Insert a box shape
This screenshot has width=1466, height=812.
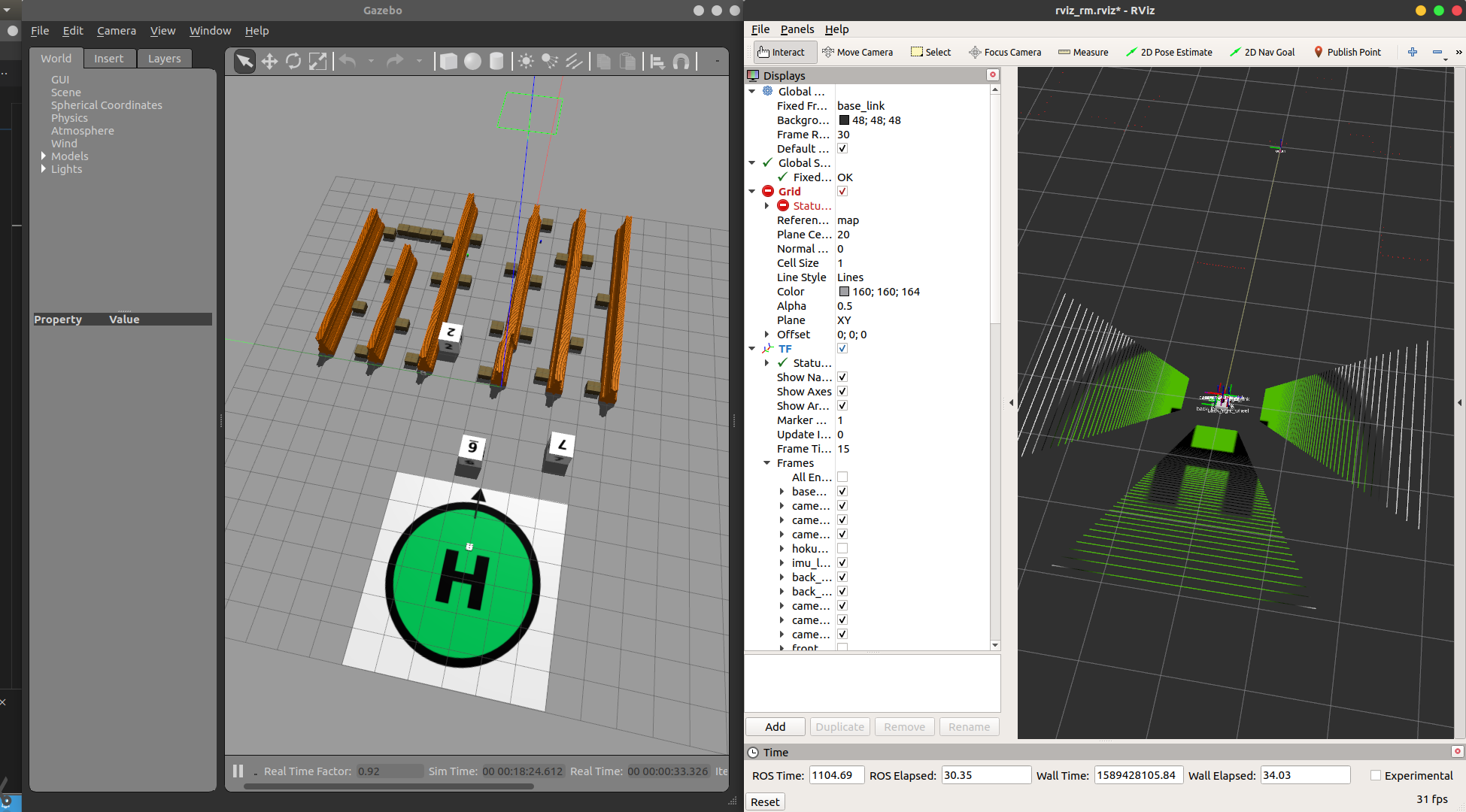point(448,62)
